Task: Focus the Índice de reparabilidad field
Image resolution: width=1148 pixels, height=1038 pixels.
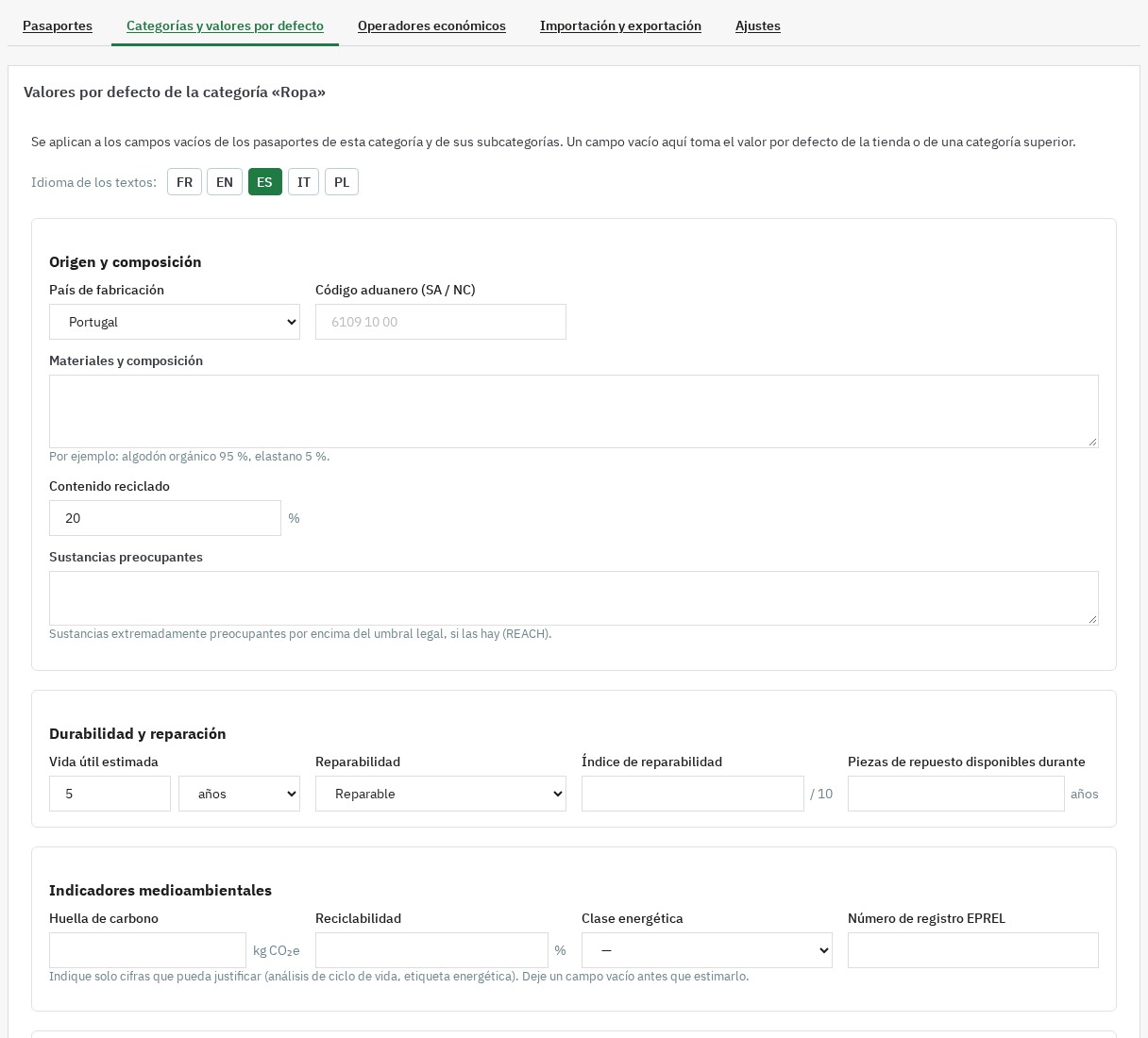Action: [693, 794]
